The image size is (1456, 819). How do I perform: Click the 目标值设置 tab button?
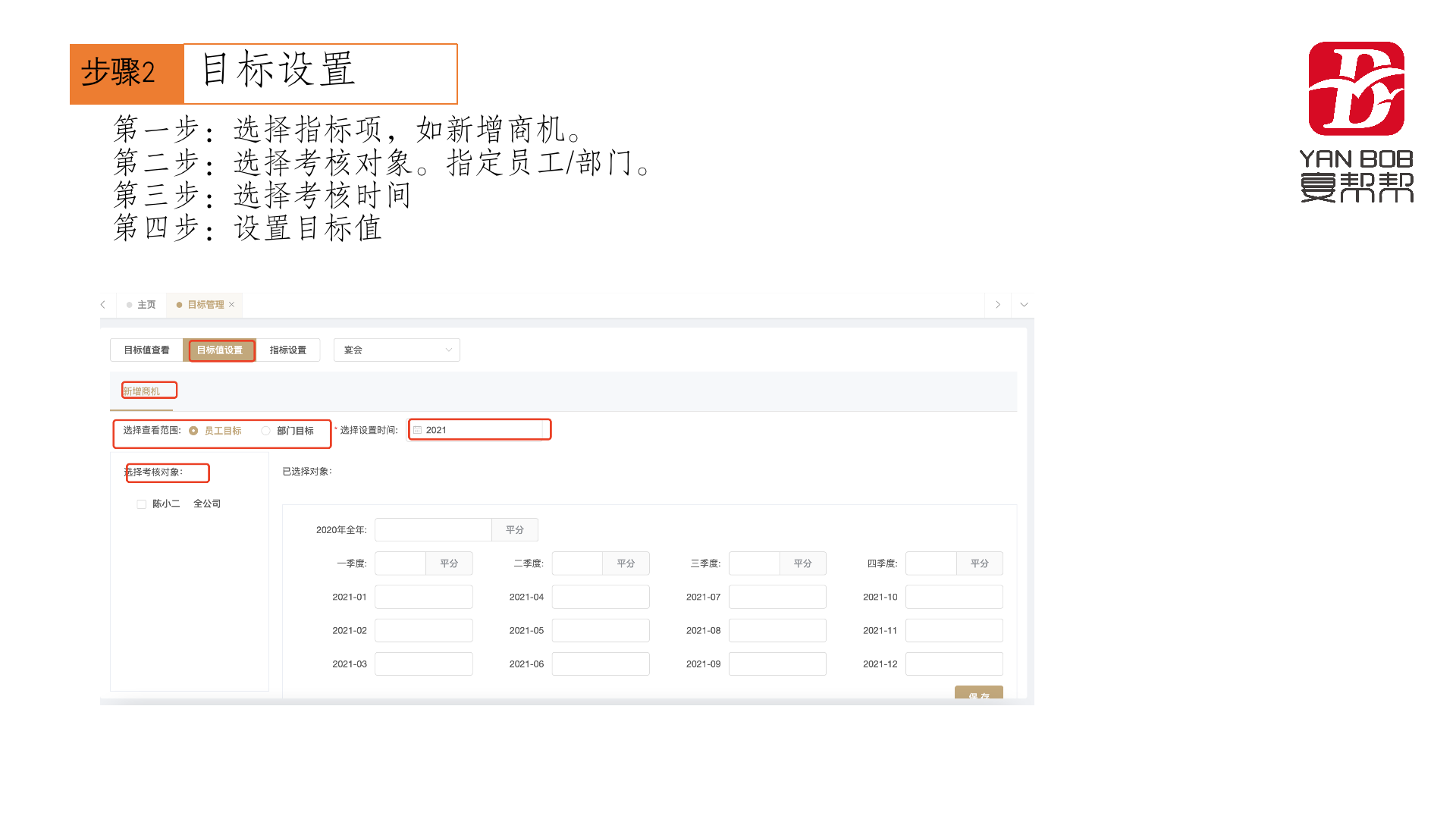click(220, 350)
